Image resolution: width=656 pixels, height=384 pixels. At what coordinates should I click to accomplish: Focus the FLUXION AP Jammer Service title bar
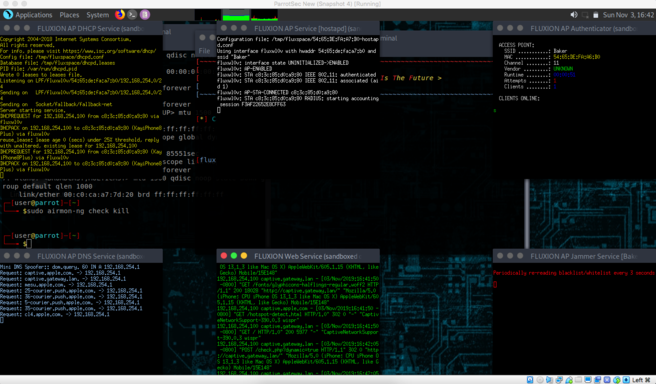574,256
